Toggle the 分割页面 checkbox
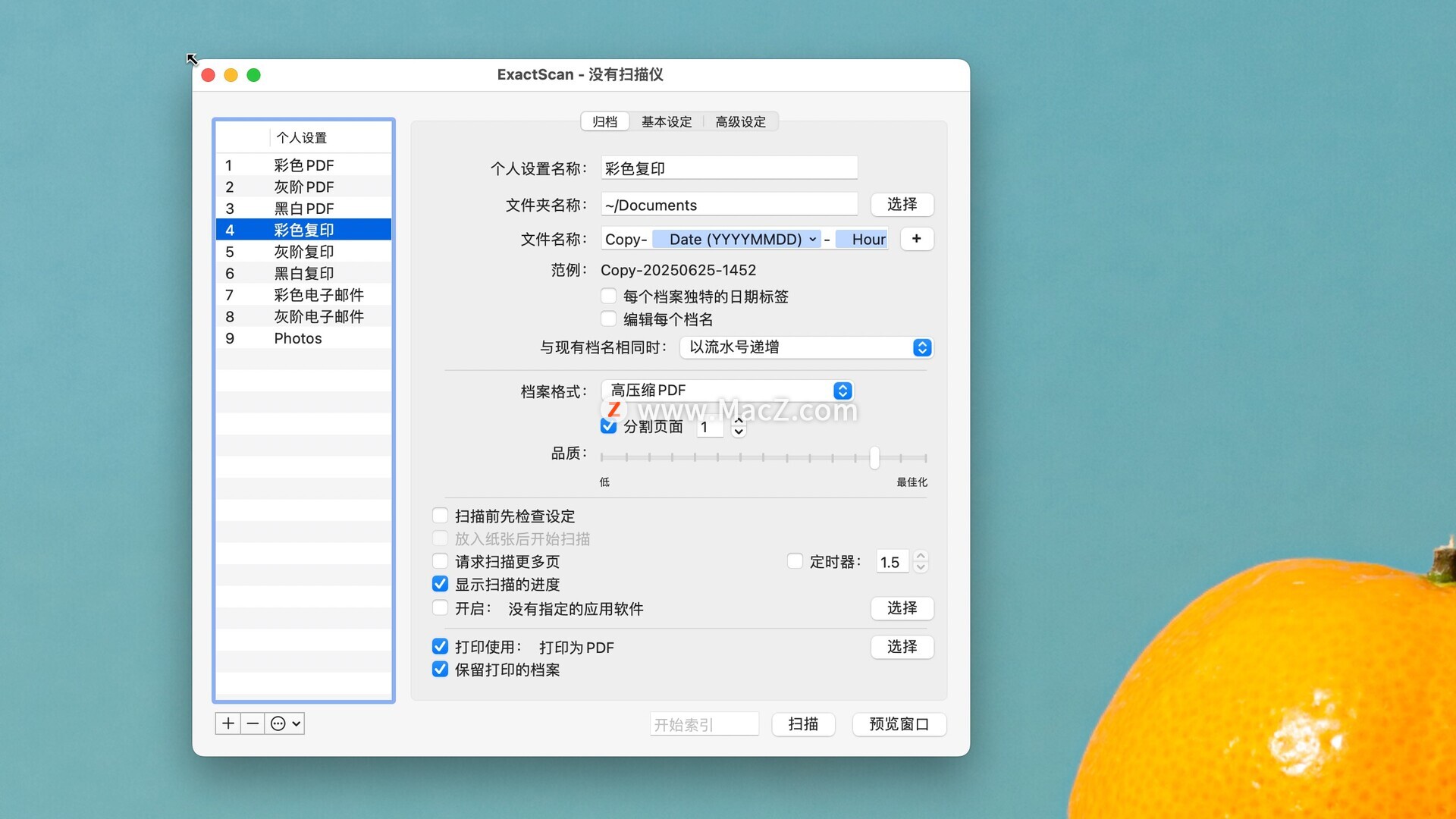 tap(608, 426)
